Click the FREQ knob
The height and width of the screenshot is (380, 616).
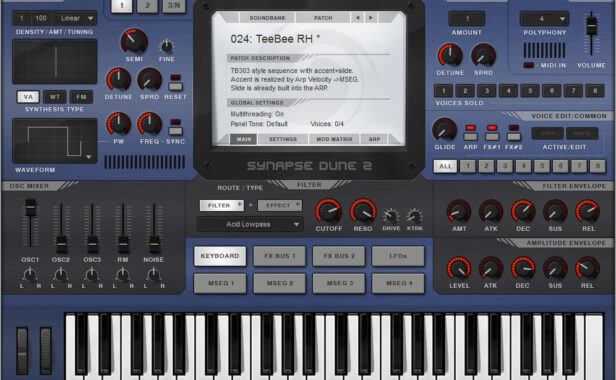pos(149,124)
